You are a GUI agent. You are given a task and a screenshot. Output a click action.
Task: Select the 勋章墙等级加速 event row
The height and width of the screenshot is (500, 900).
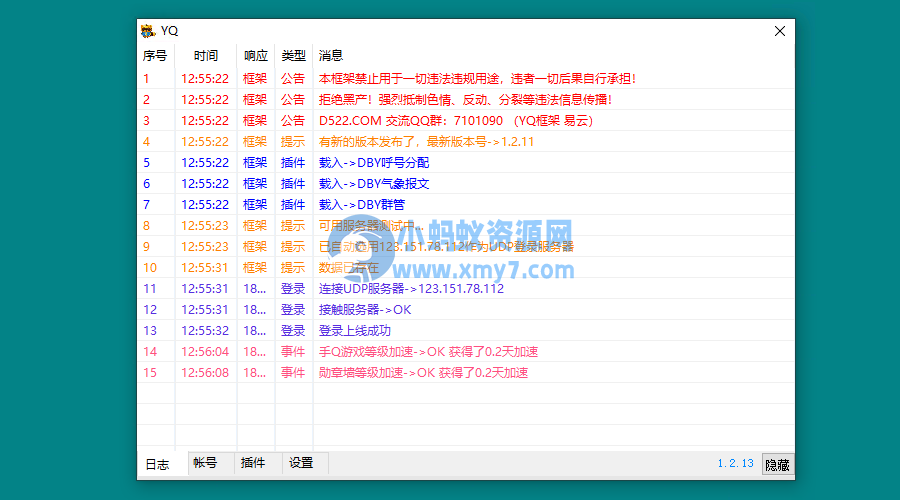click(x=423, y=372)
